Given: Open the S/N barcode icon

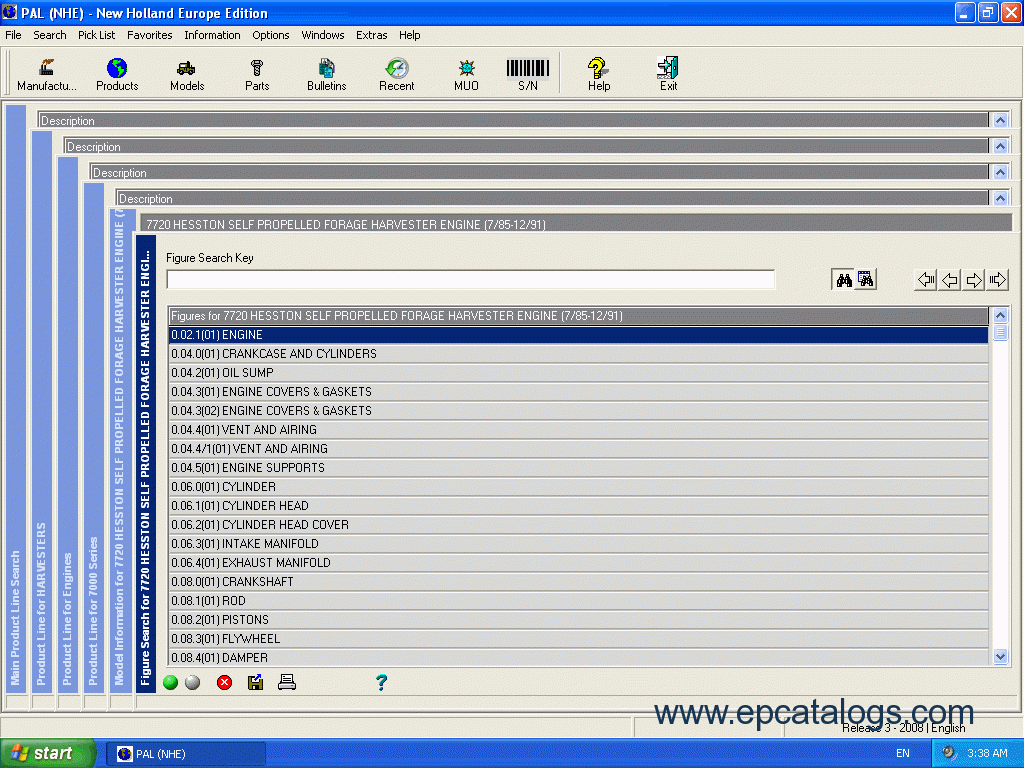Looking at the screenshot, I should (x=528, y=74).
